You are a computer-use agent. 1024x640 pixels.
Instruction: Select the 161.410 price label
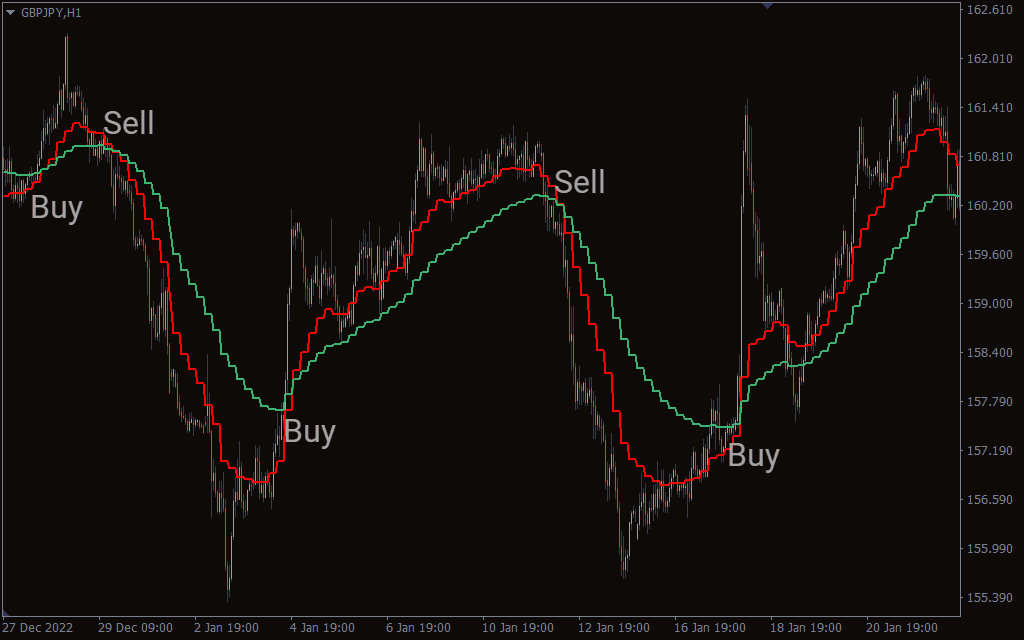(989, 108)
